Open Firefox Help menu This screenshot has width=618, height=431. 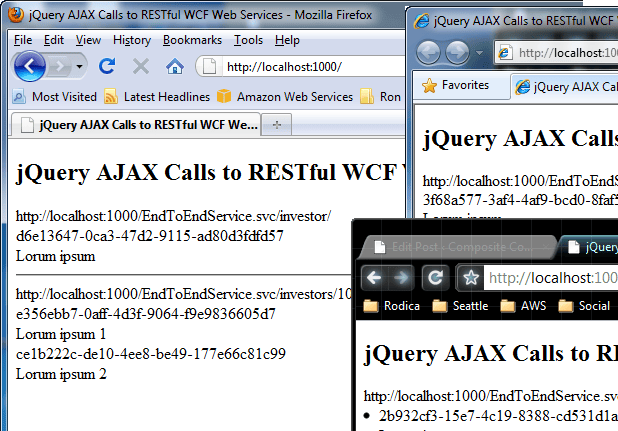pos(287,40)
